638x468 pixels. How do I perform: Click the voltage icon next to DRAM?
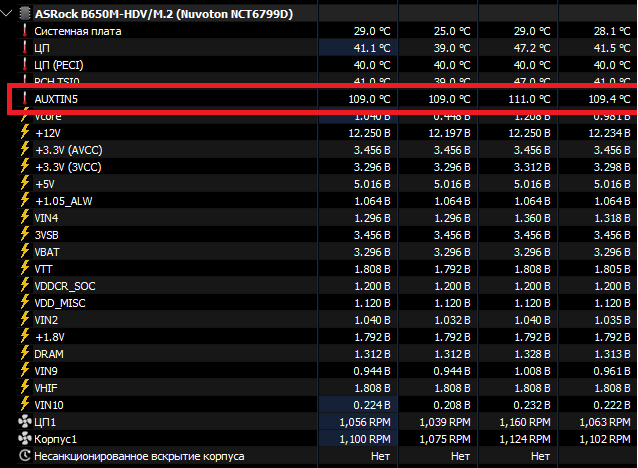tap(25, 354)
